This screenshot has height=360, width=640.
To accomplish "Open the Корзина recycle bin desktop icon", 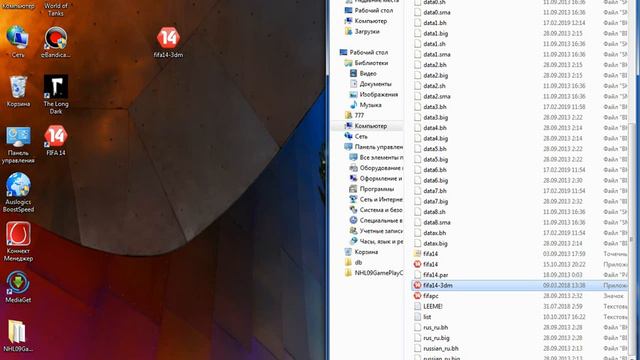I will (18, 91).
